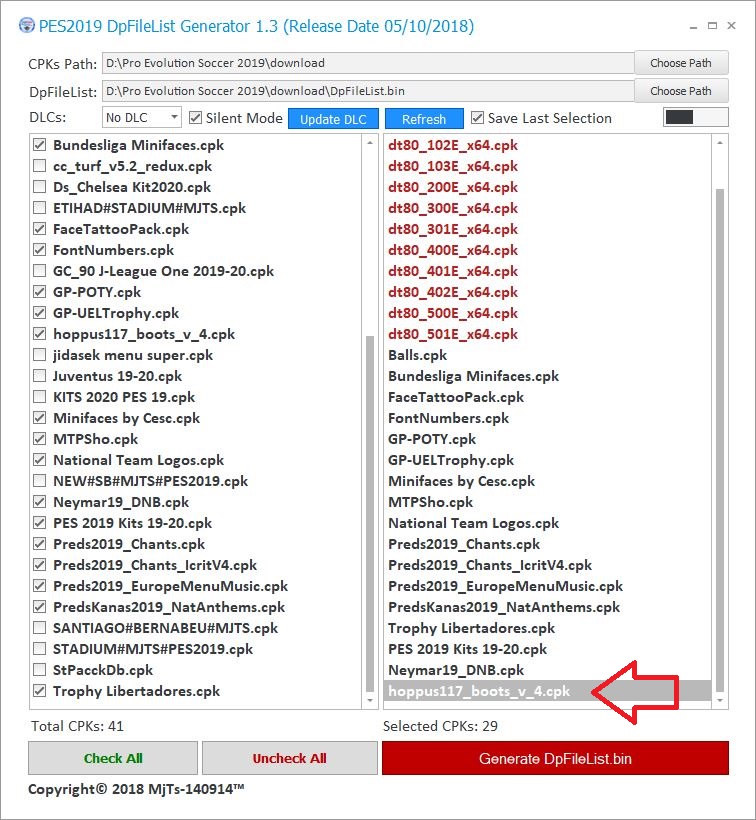756x820 pixels.
Task: Uncheck FaceTattooPack.cpk in left list
Action: click(x=39, y=229)
